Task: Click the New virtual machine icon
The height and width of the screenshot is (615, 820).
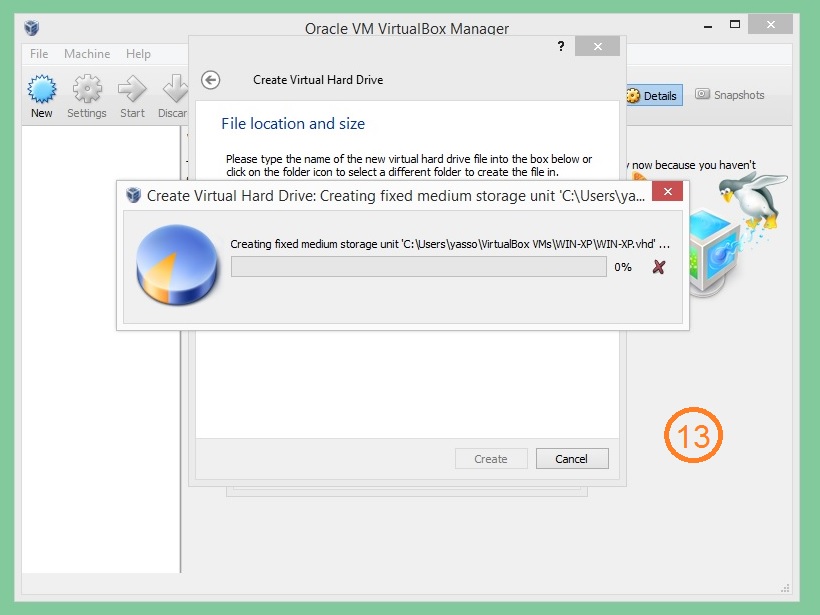Action: point(41,92)
